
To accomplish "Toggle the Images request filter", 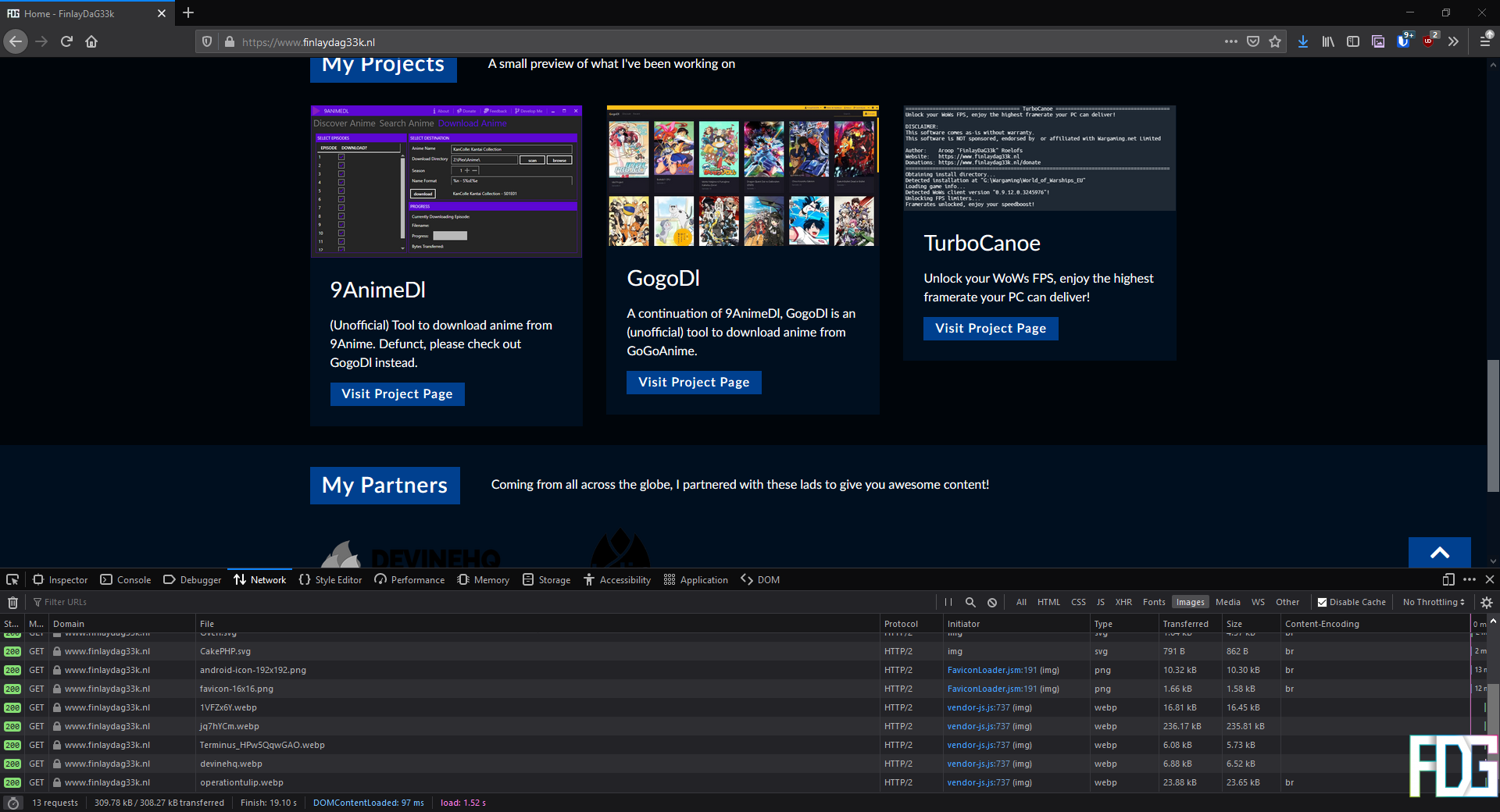I will click(1190, 603).
